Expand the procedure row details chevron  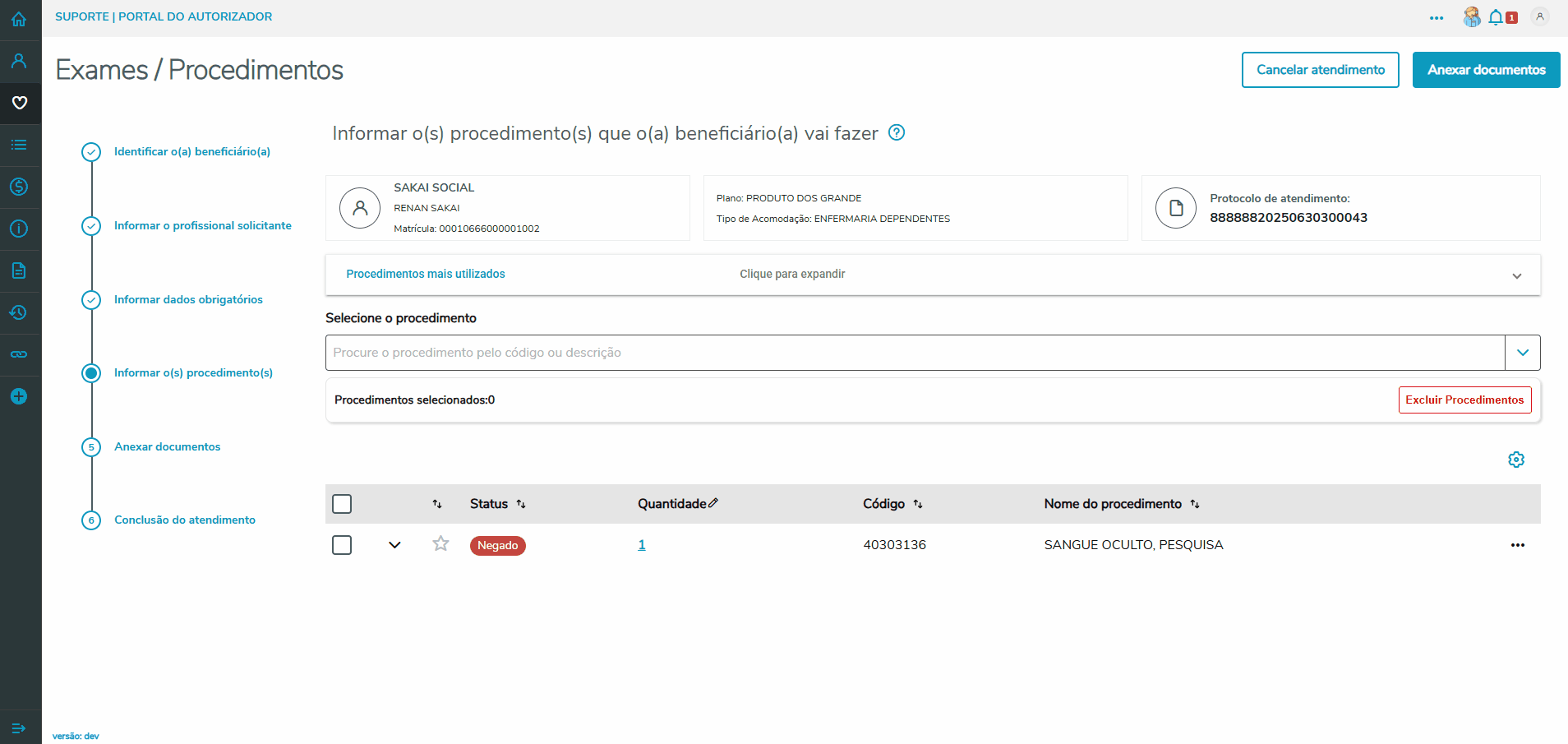pos(394,545)
